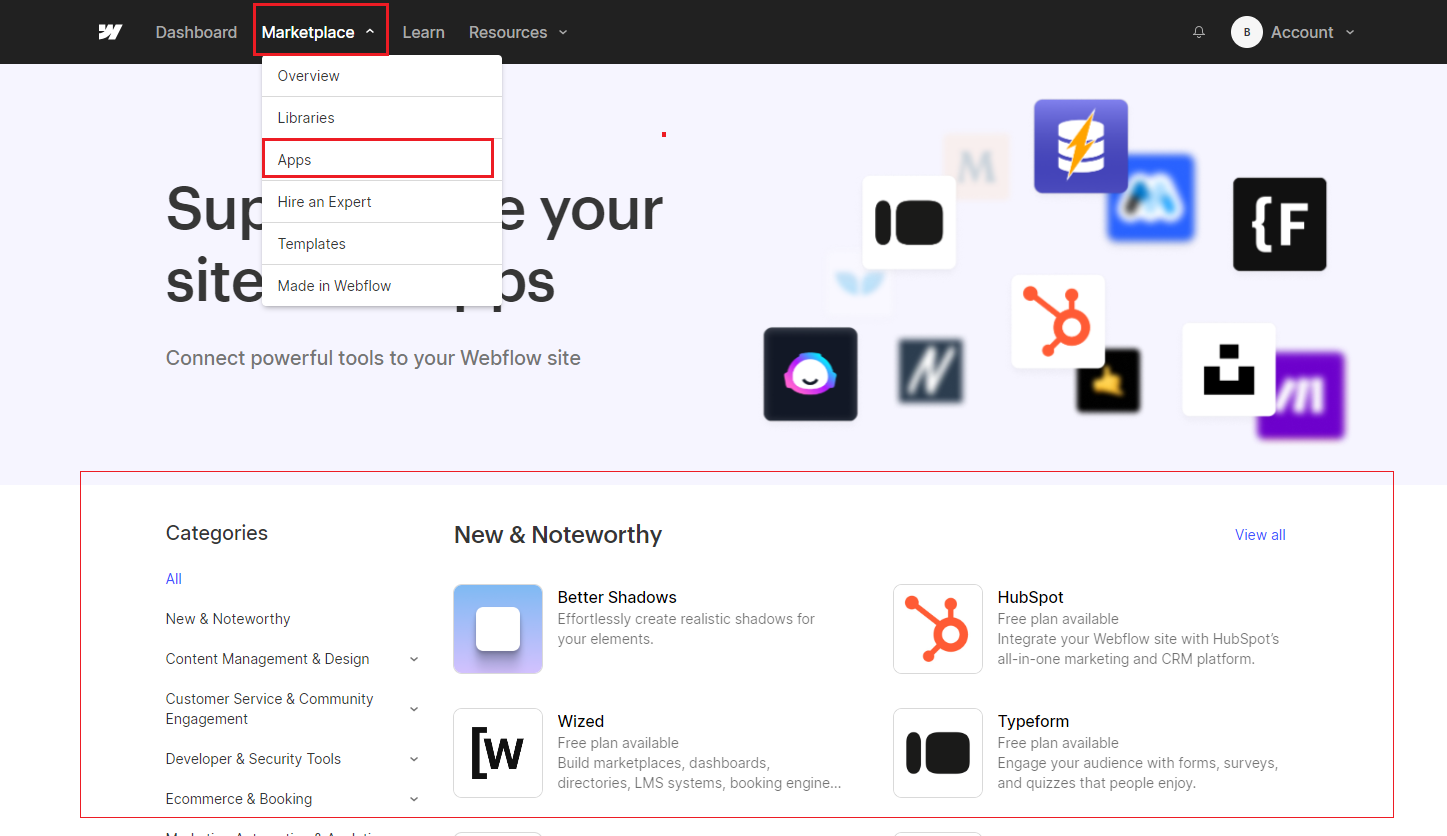Click the hero lightning database logo
This screenshot has width=1447, height=836.
pos(1081,146)
